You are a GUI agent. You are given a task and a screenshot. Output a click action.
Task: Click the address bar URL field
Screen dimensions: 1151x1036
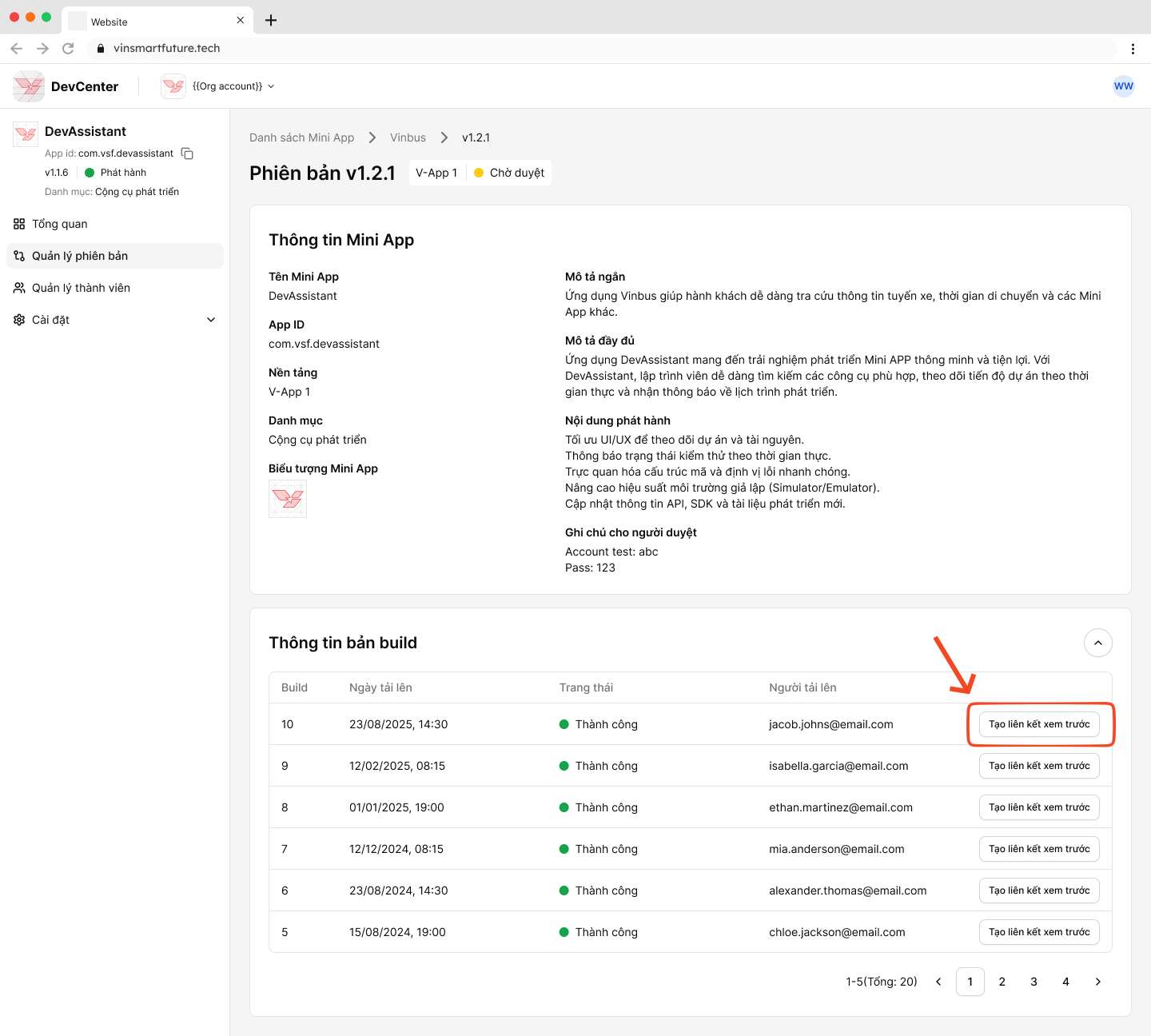601,49
